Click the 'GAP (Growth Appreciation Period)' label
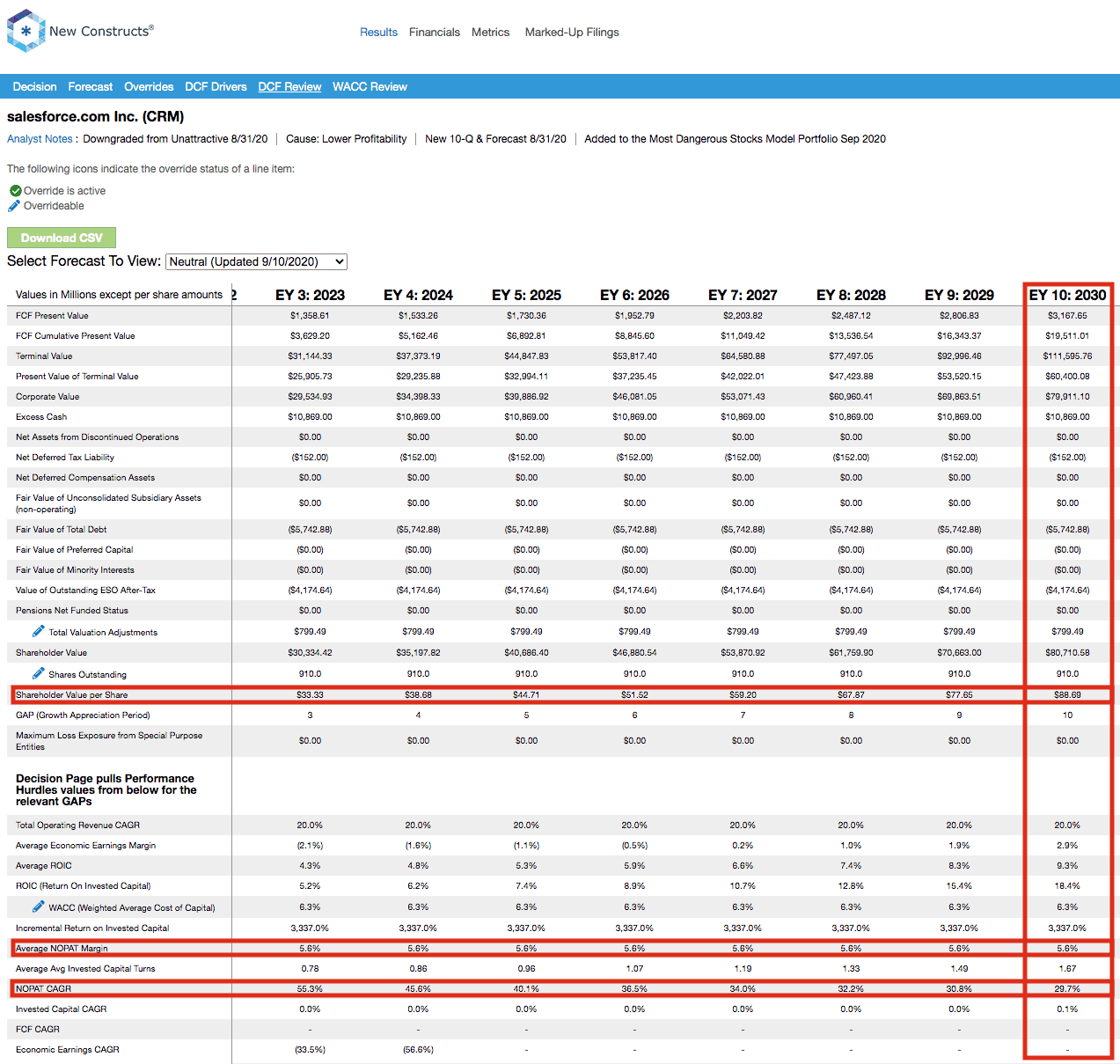1120x1064 pixels. (83, 715)
